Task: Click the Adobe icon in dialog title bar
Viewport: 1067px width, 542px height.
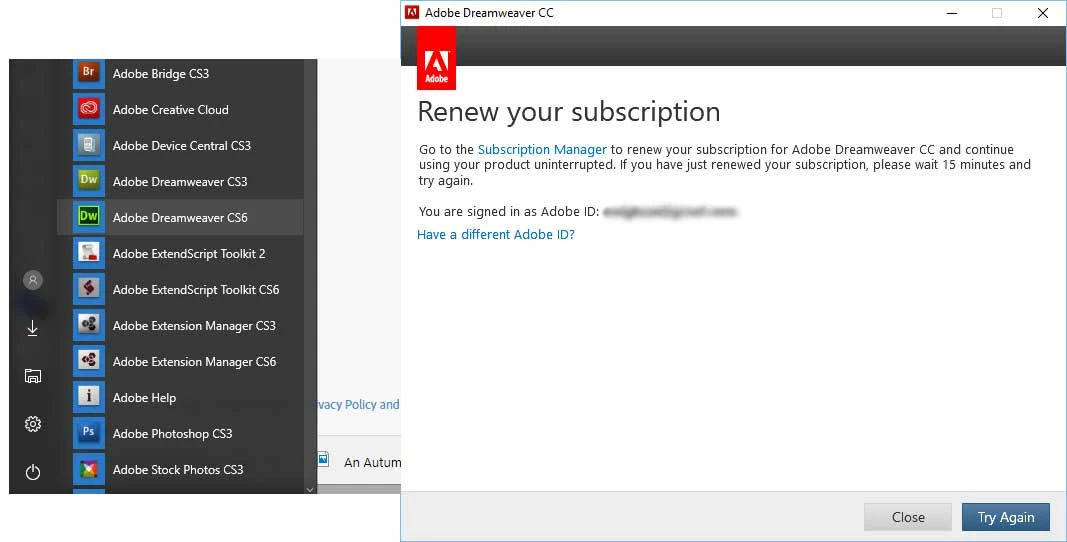Action: click(412, 12)
